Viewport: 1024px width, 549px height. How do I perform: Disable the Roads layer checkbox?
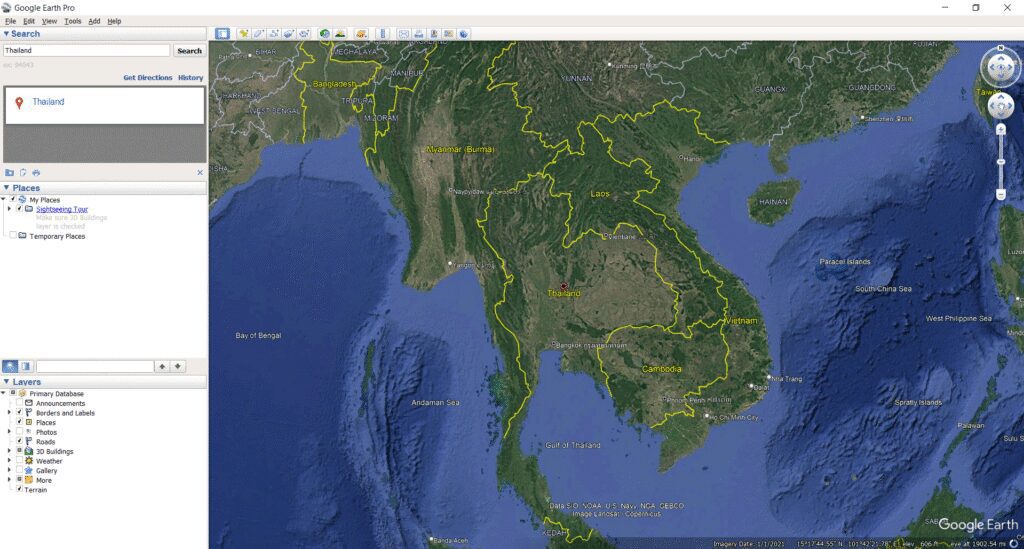pos(20,441)
